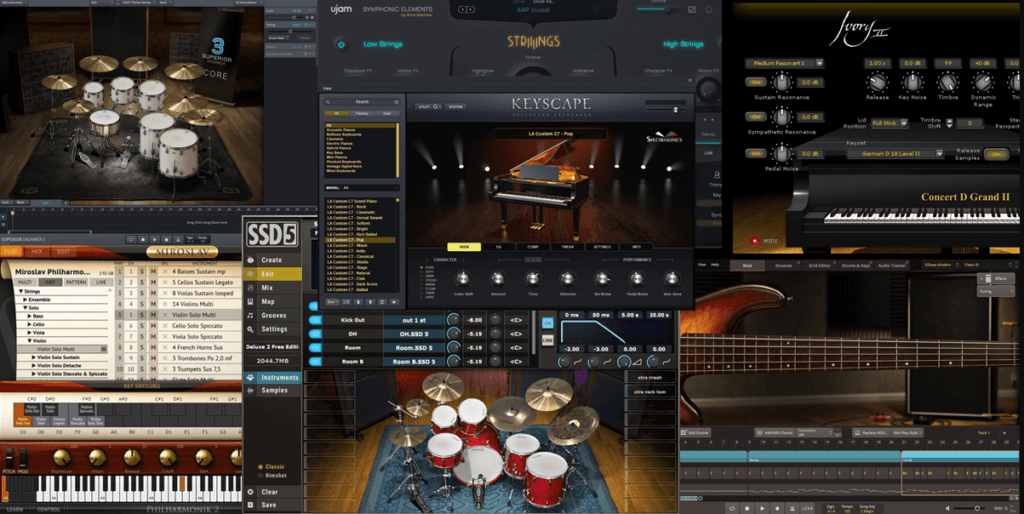This screenshot has height=514, width=1024.
Task: Toggle the envelope ON button in SSD5
Action: [x=547, y=323]
